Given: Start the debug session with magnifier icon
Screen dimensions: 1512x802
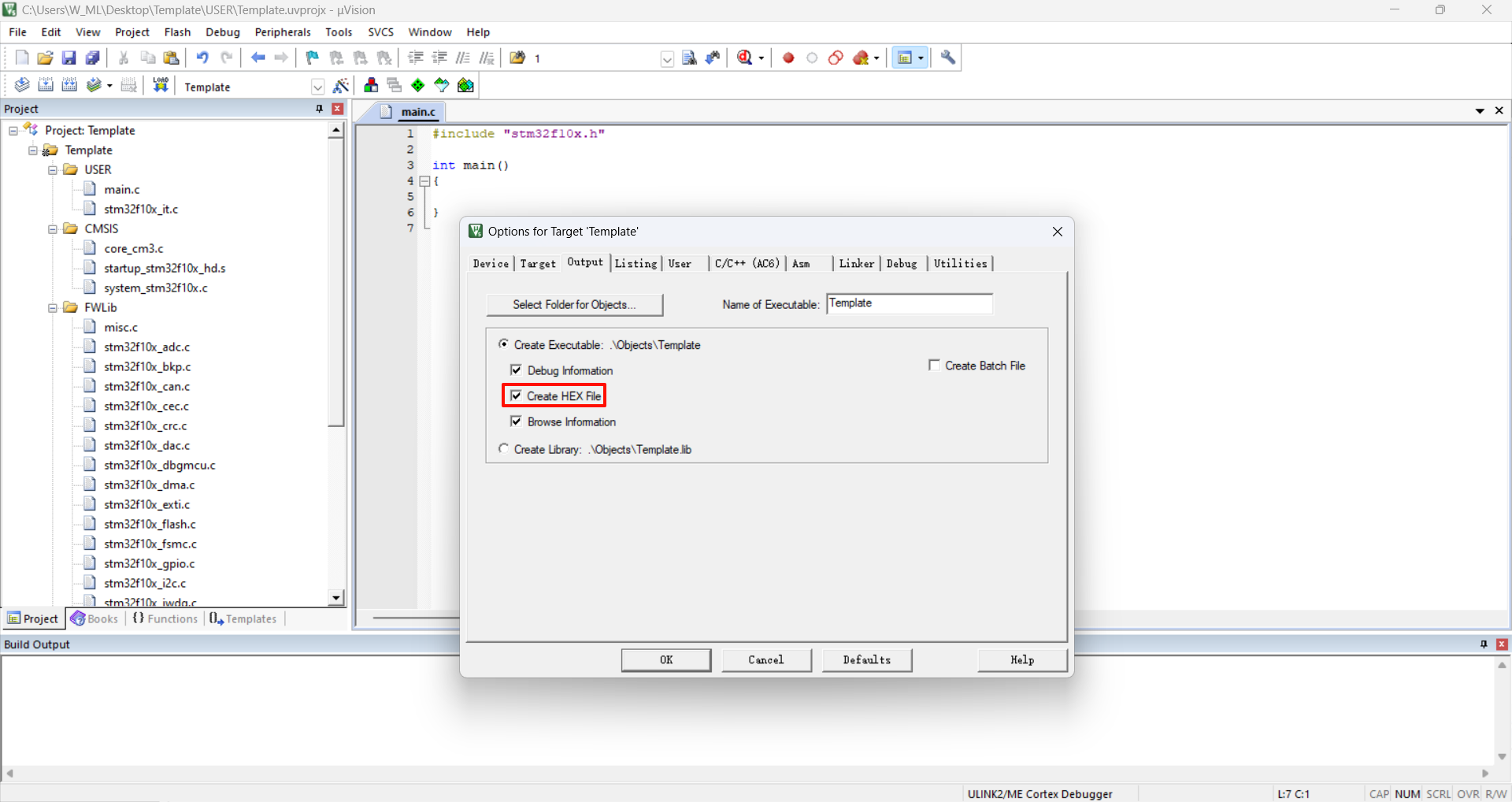Looking at the screenshot, I should tap(745, 58).
